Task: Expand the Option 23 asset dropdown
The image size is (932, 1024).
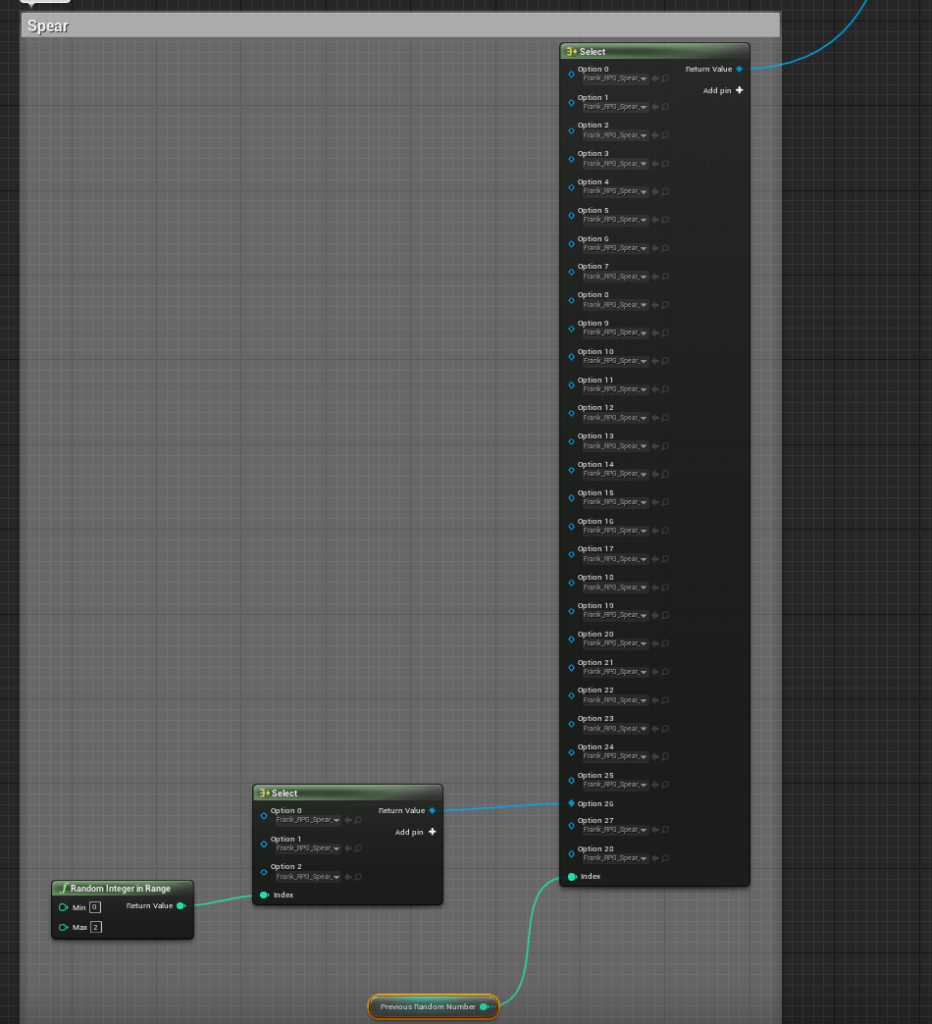Action: (x=645, y=728)
